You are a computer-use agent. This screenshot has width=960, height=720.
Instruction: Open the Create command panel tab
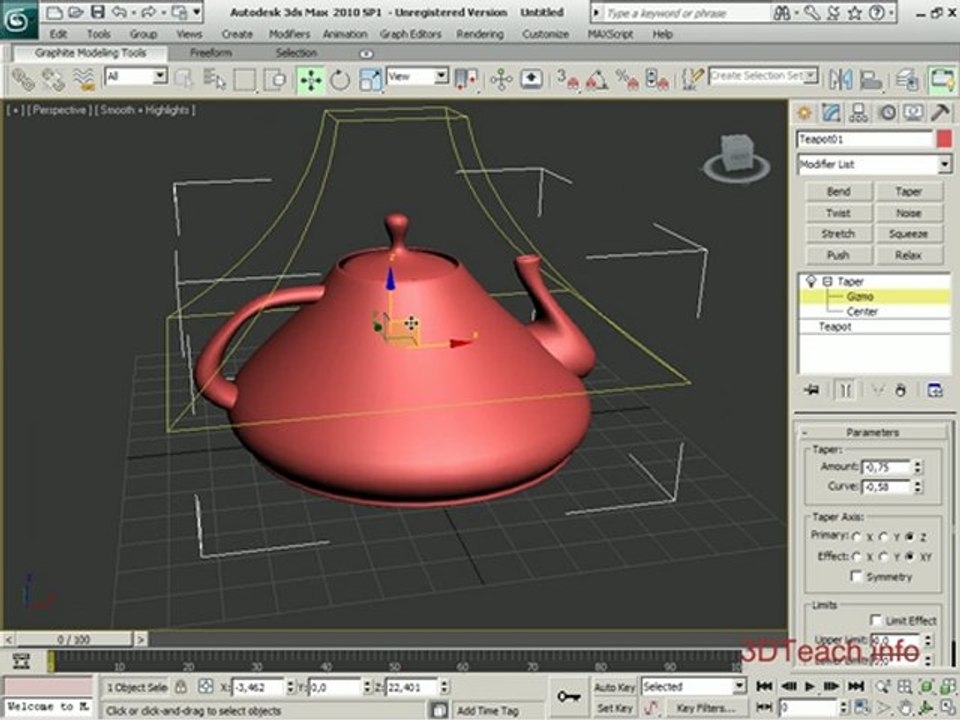click(x=804, y=113)
